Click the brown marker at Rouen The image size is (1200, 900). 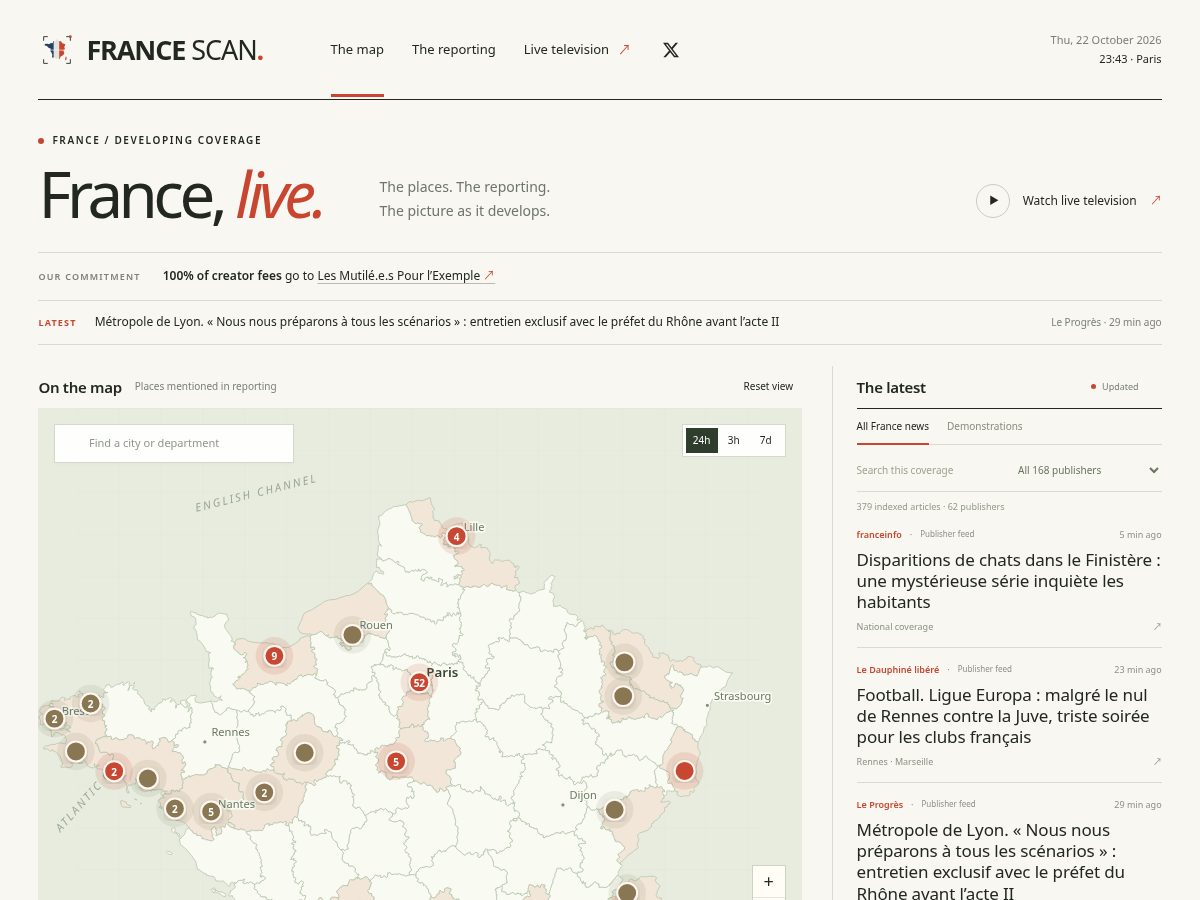[x=352, y=635]
